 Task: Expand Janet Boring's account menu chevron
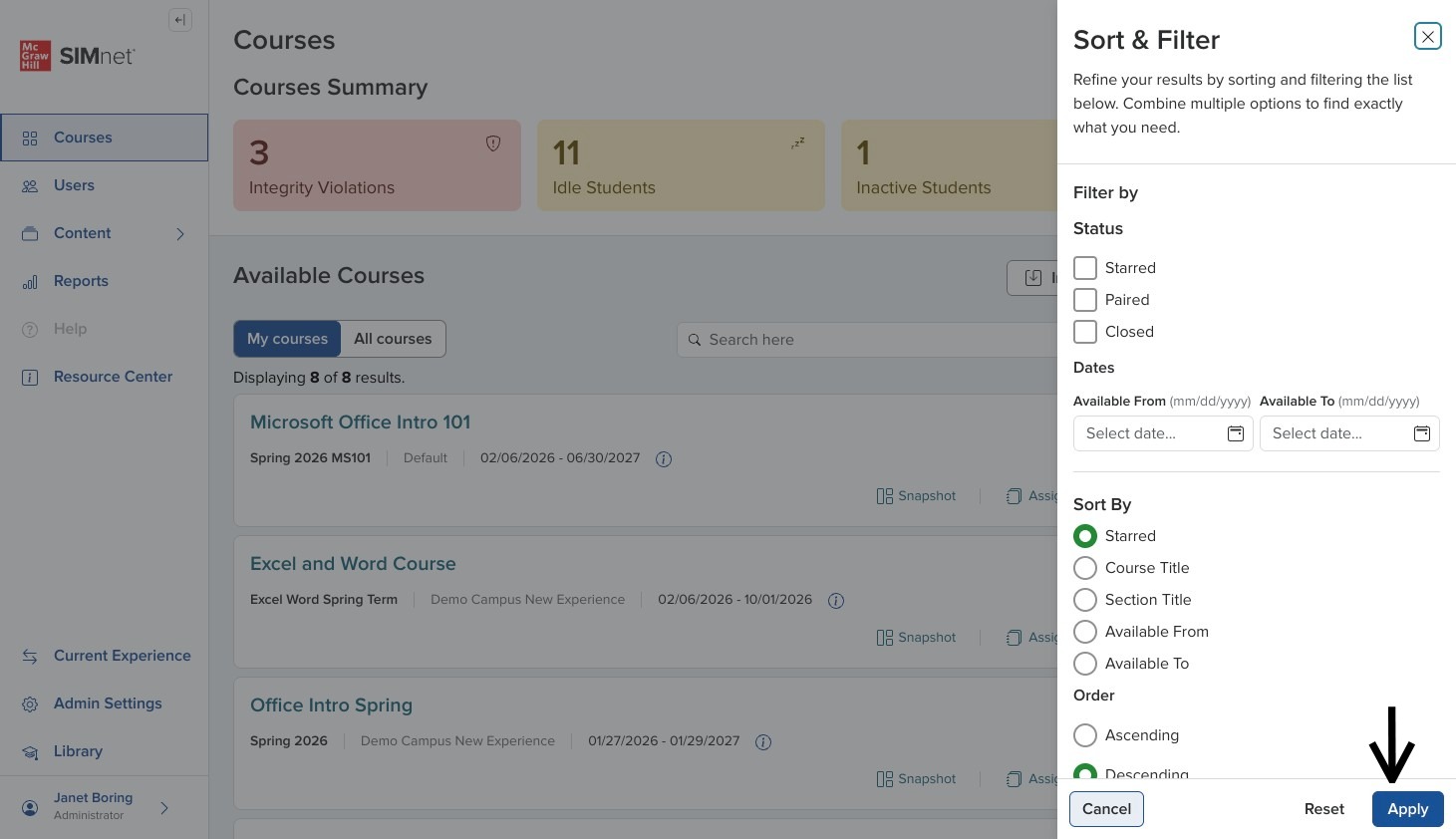tap(164, 808)
